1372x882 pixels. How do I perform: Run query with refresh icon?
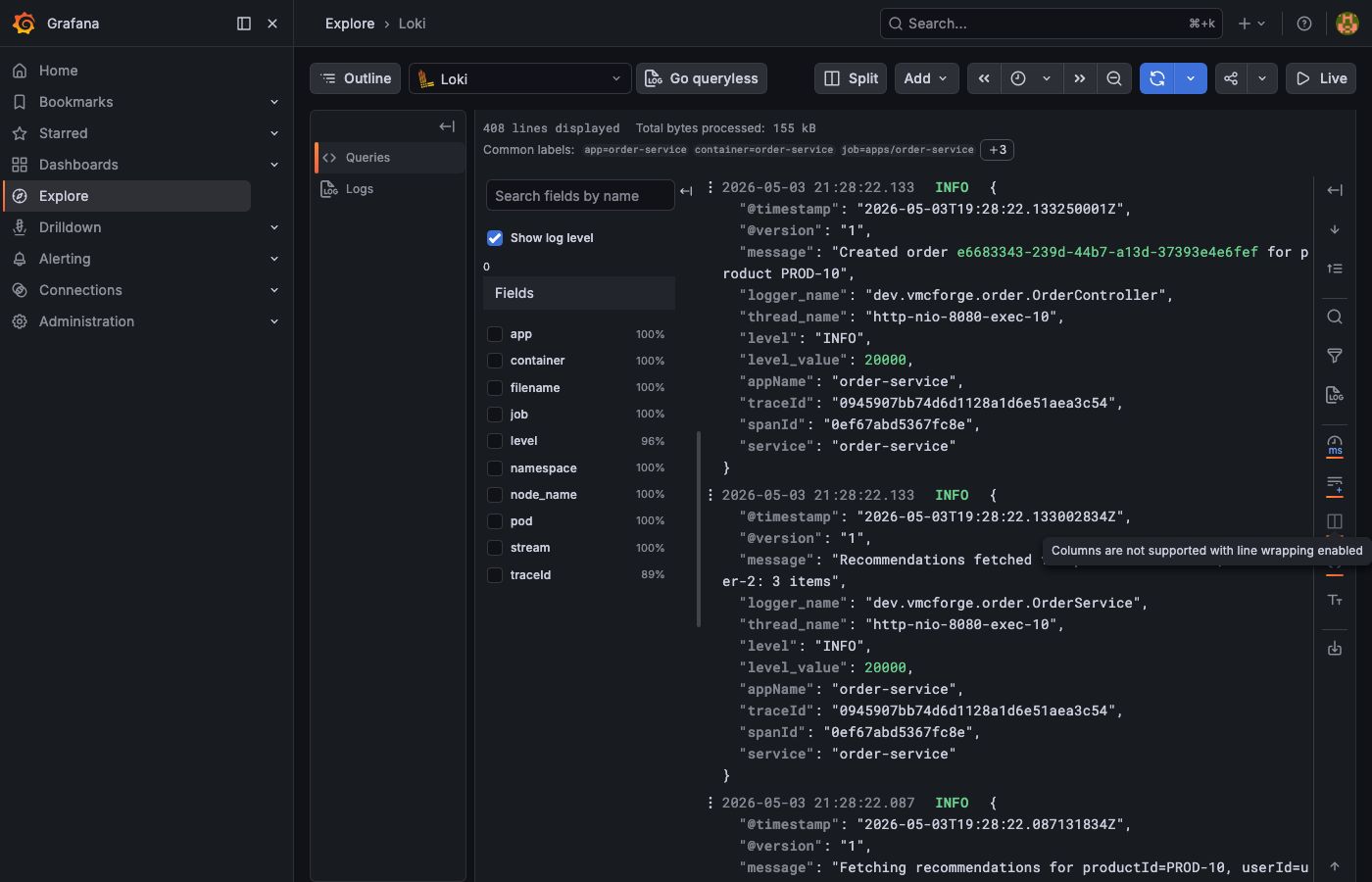1157,78
